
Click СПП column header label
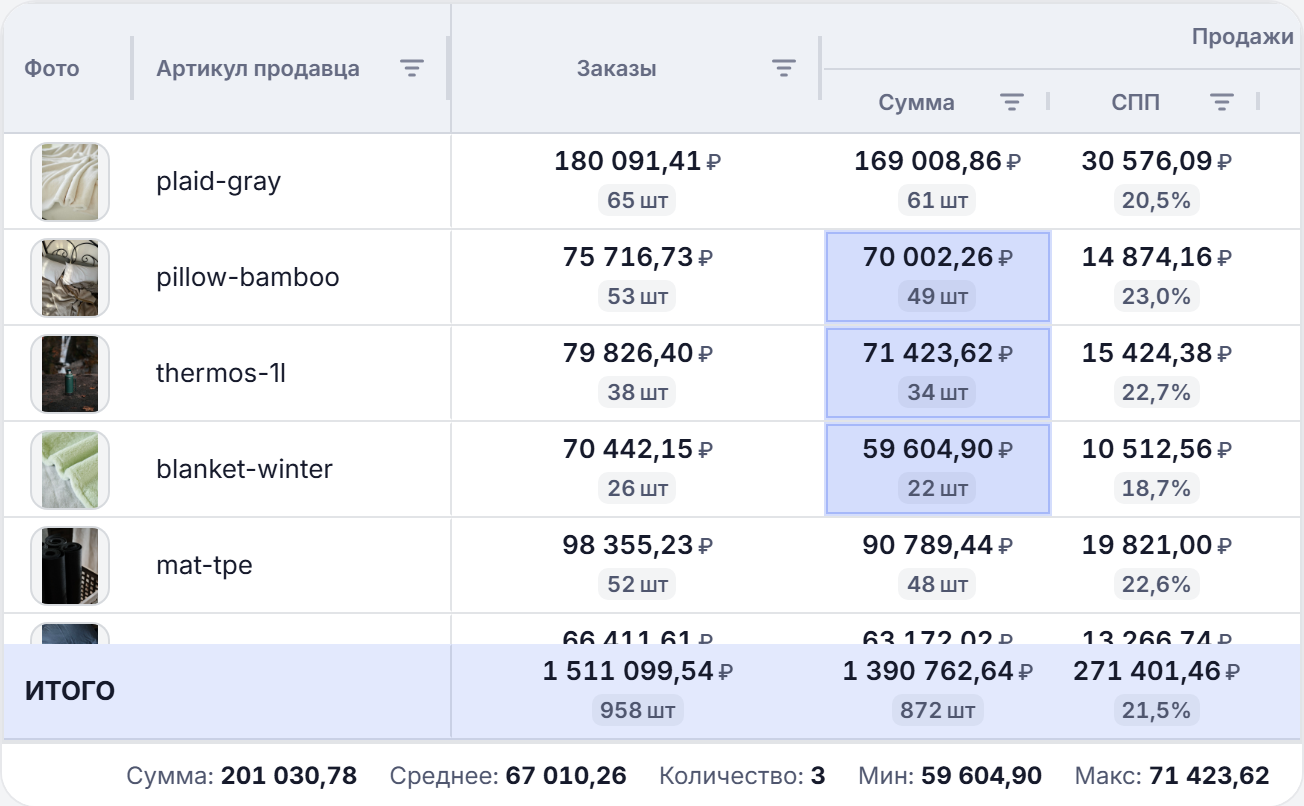(1136, 102)
